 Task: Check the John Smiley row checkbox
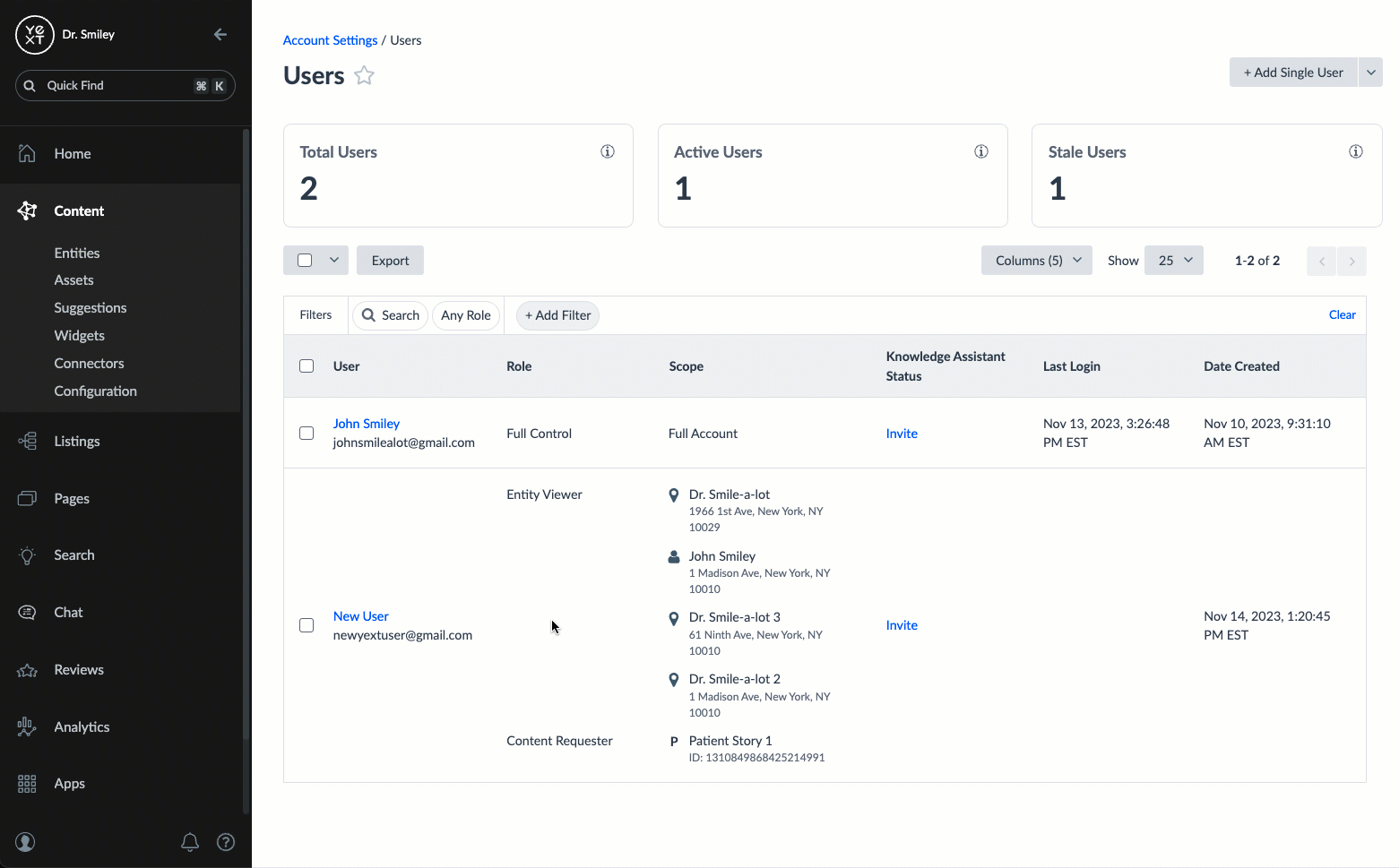pos(307,434)
